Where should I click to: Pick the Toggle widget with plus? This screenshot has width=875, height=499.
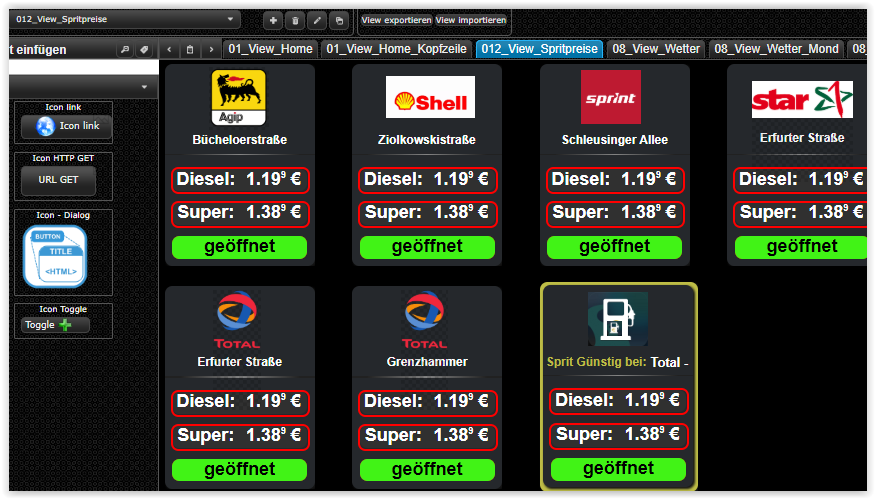click(55, 325)
